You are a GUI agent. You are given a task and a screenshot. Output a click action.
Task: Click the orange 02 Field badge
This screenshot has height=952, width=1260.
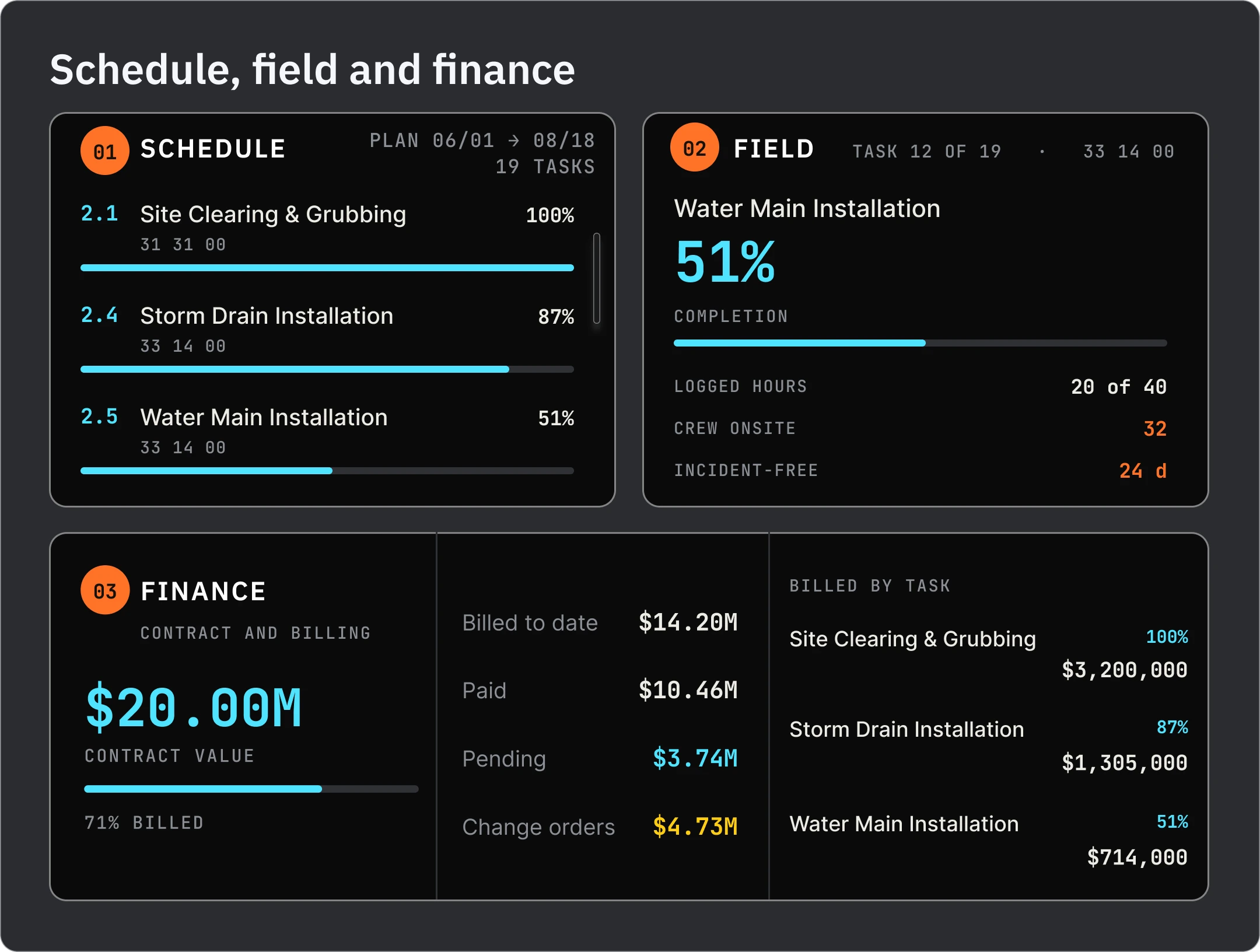click(694, 147)
